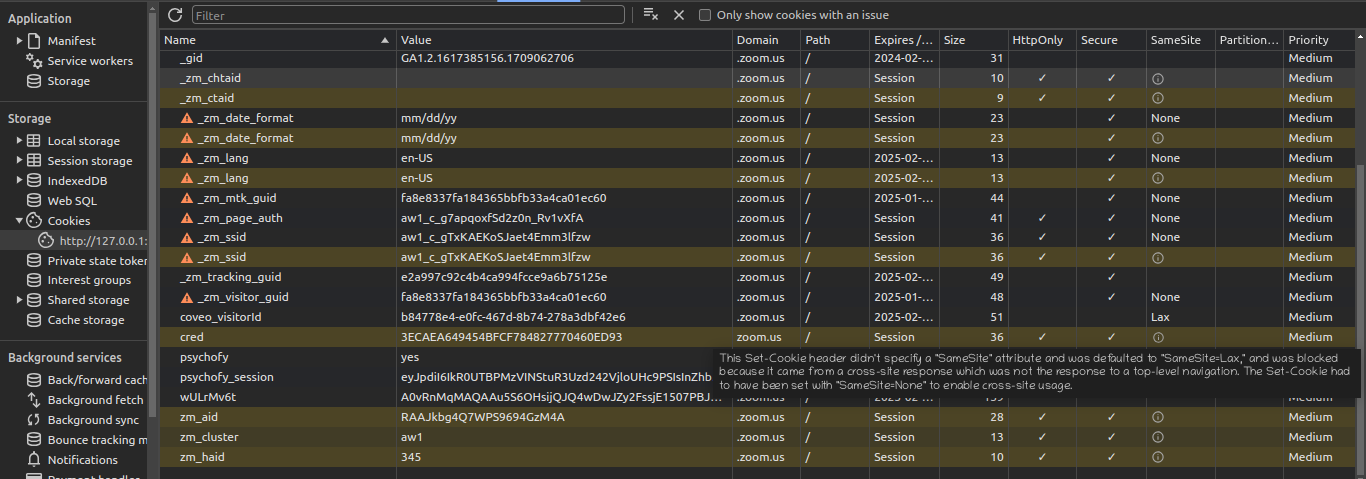
Task: Click the SameSite info icon in zm_cluster row
Action: [1157, 437]
